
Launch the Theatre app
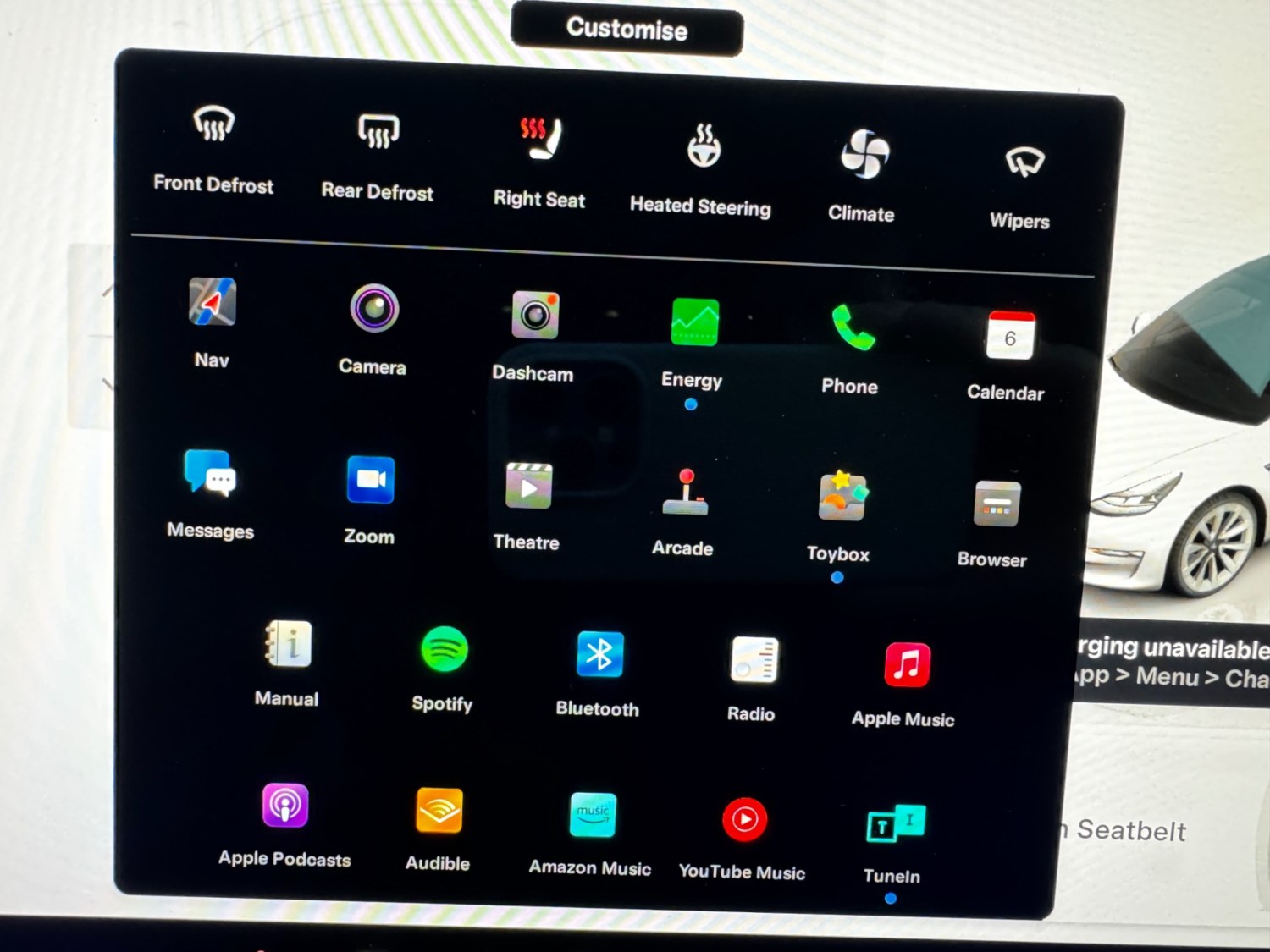click(x=529, y=486)
